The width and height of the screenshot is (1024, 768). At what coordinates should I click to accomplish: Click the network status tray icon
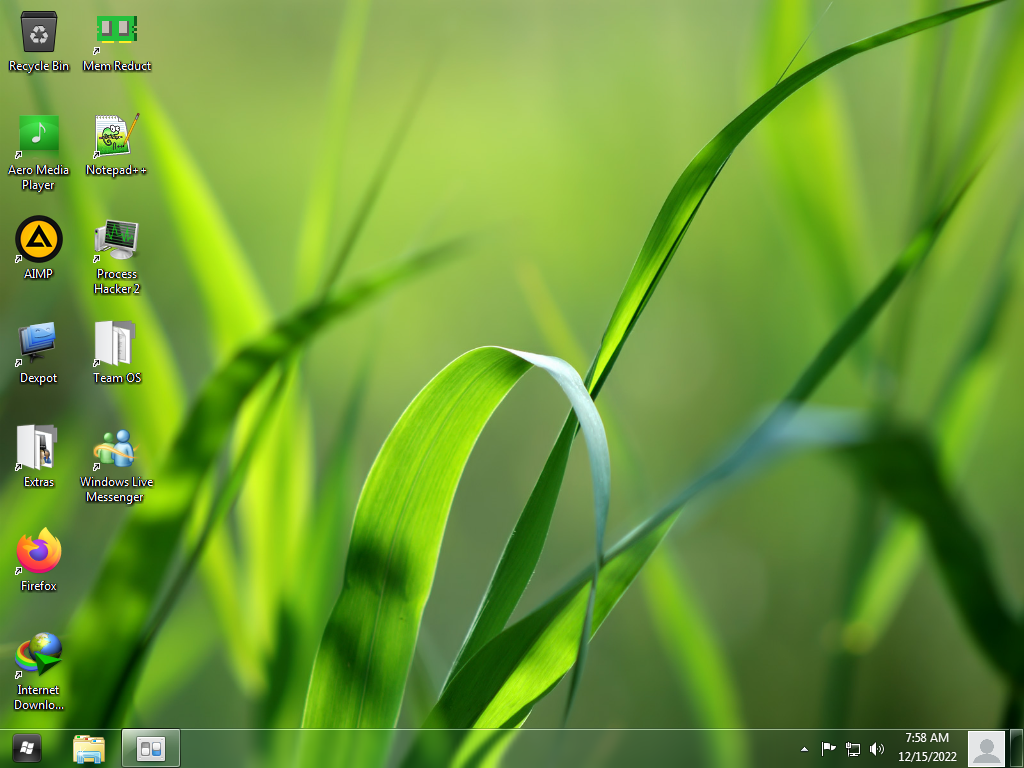pyautogui.click(x=853, y=748)
